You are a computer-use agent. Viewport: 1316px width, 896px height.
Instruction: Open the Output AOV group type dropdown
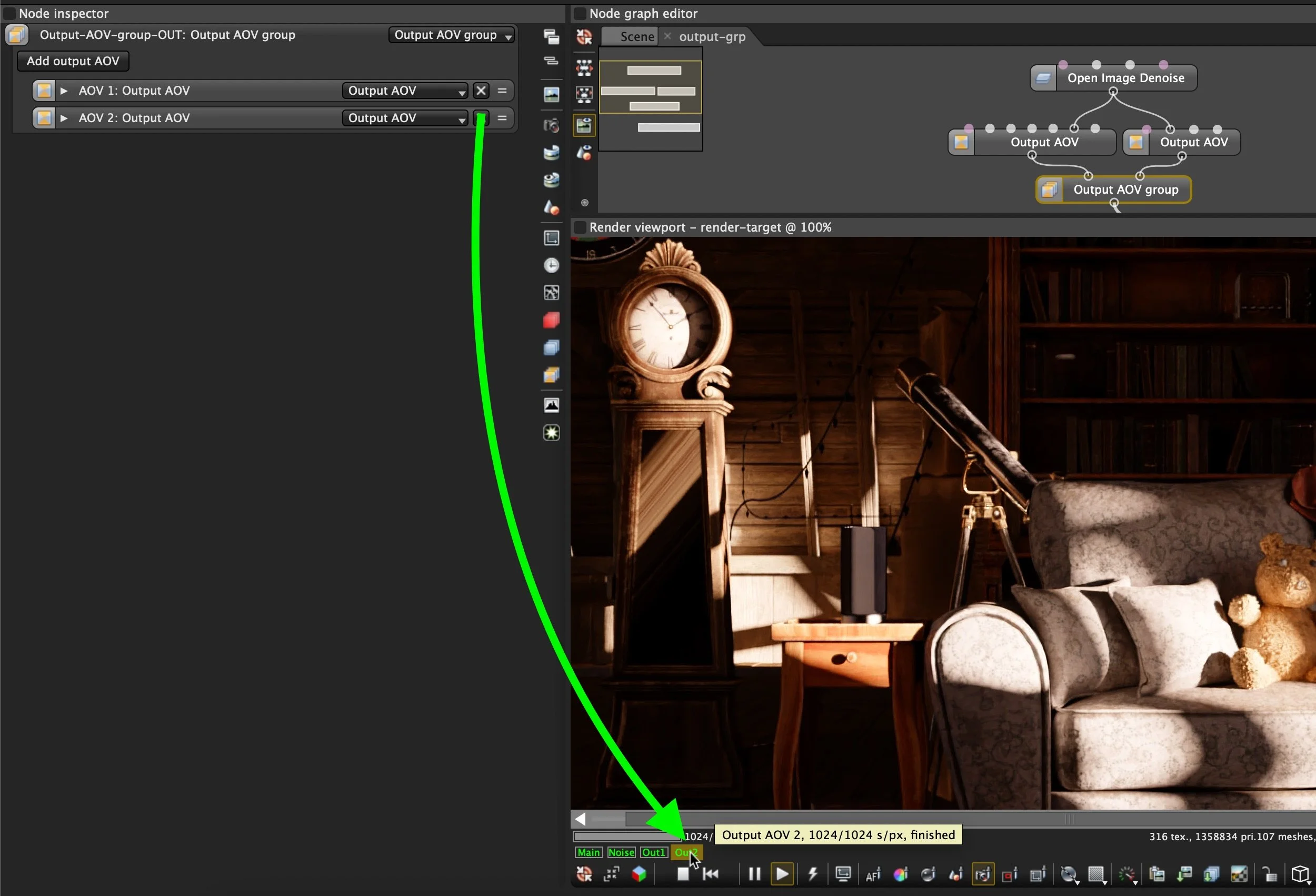451,35
